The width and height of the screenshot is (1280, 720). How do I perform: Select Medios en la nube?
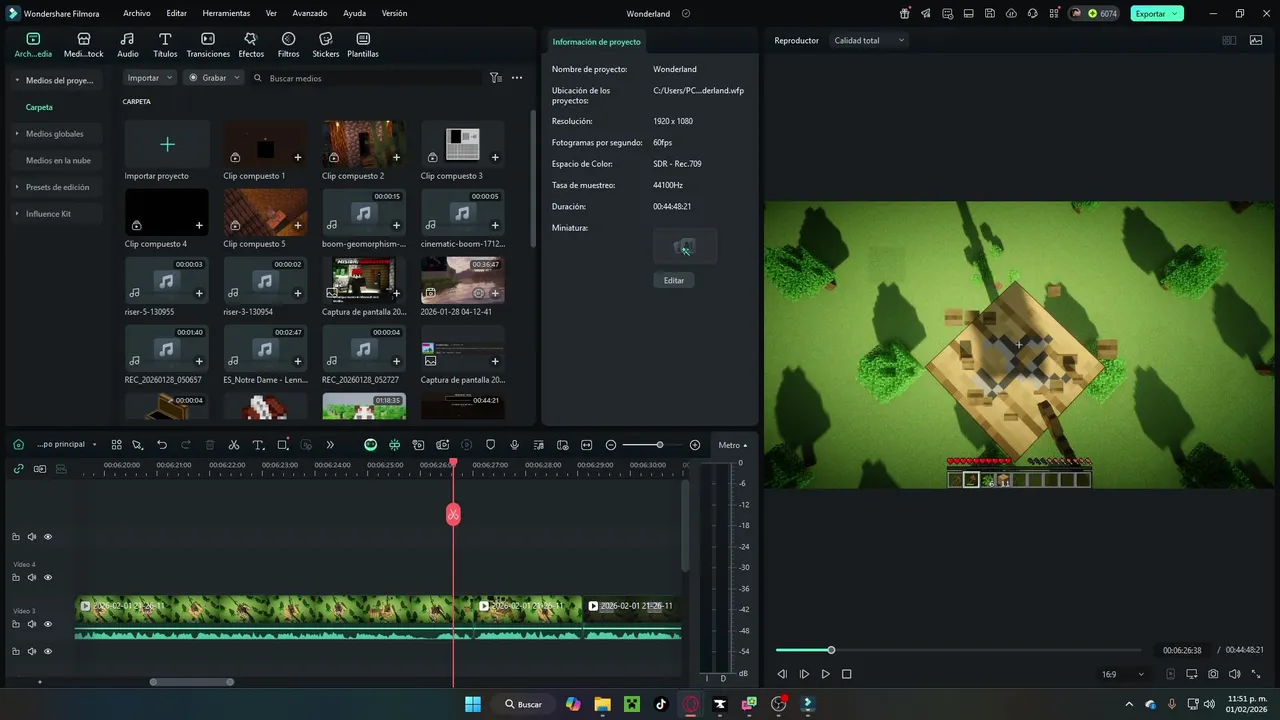(58, 160)
